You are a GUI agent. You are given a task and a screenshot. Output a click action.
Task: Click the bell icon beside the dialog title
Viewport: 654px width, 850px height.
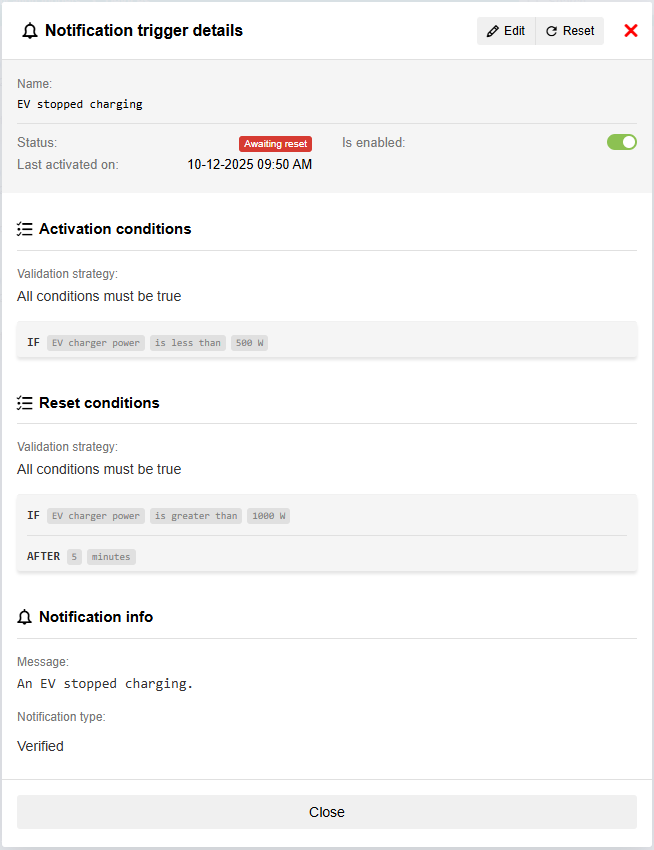pos(29,31)
